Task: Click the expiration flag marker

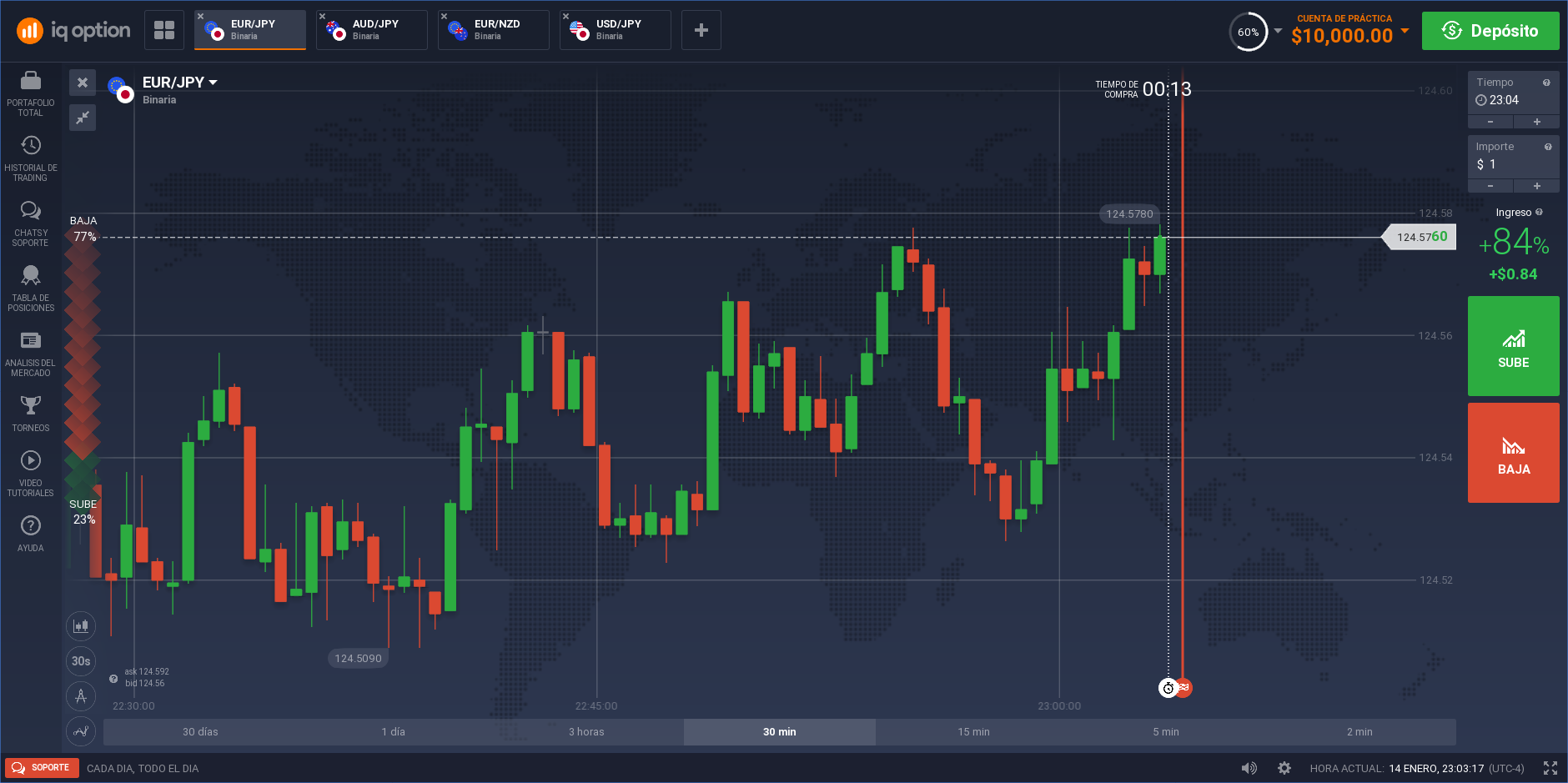Action: (1184, 687)
